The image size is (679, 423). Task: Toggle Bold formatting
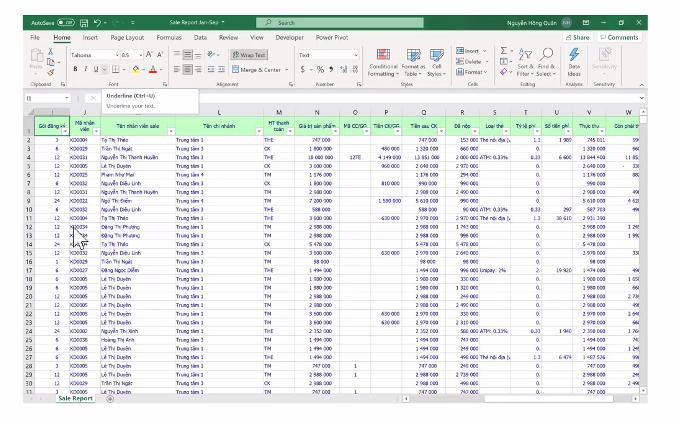pyautogui.click(x=75, y=69)
